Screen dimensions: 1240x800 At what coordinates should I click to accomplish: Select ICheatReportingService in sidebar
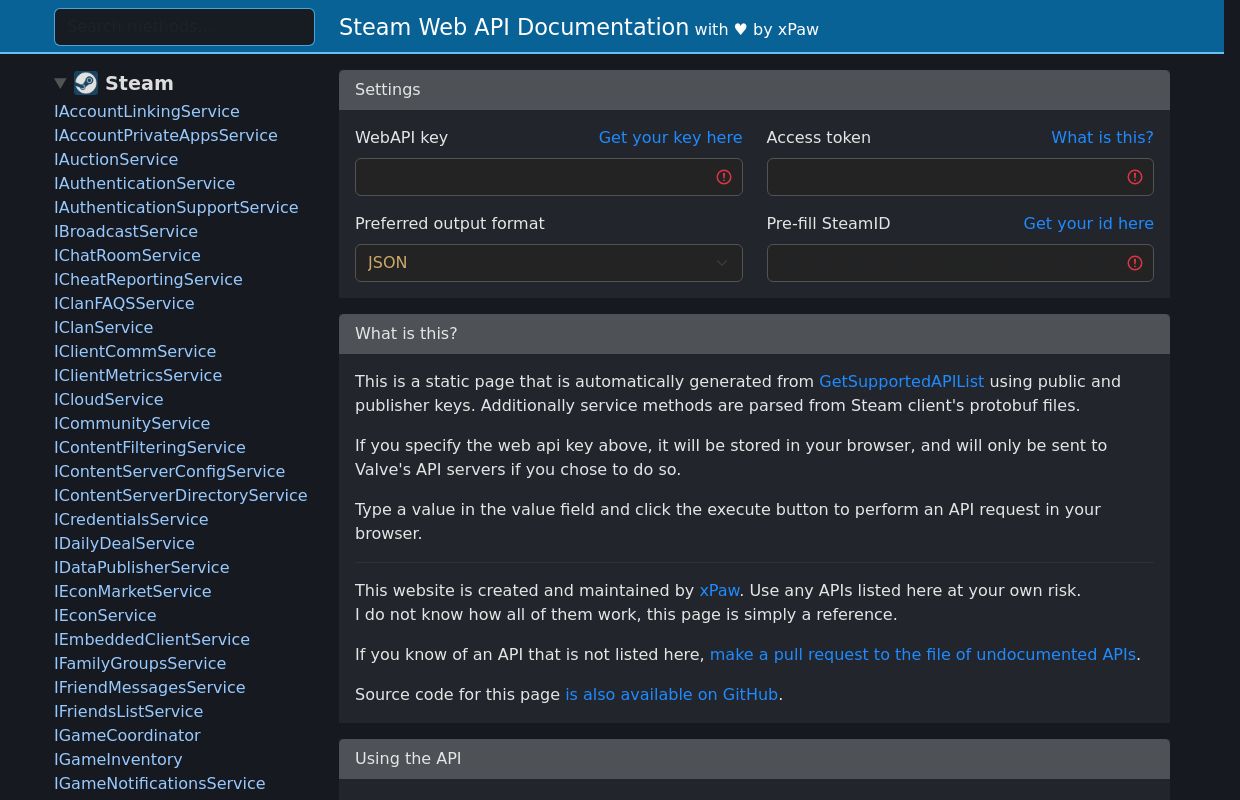pos(148,279)
